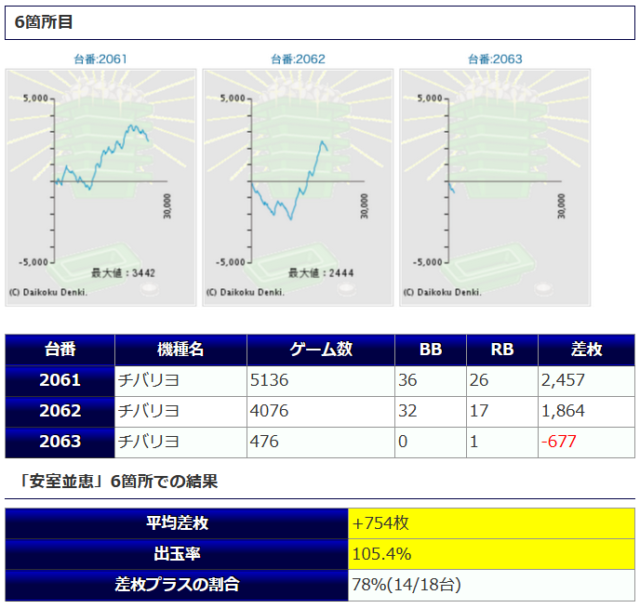
Task: Select the BB column header
Action: click(430, 349)
